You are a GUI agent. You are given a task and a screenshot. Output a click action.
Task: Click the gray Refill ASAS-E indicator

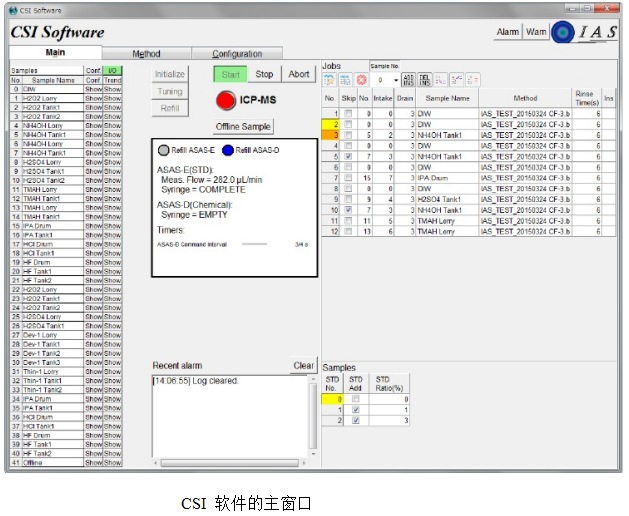[x=164, y=149]
